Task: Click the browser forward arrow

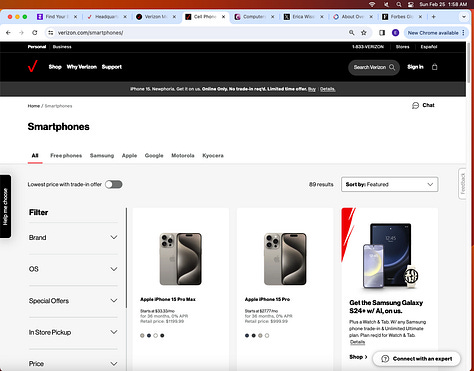Action: (x=21, y=33)
